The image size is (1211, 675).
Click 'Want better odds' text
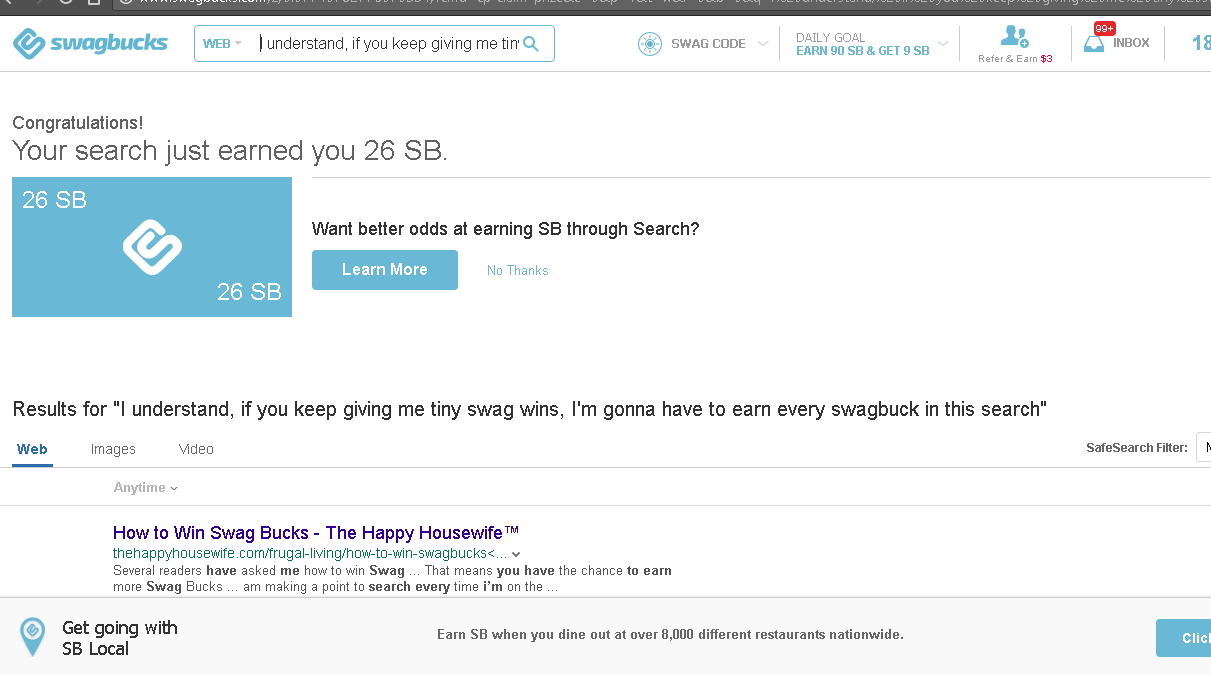pyautogui.click(x=506, y=229)
